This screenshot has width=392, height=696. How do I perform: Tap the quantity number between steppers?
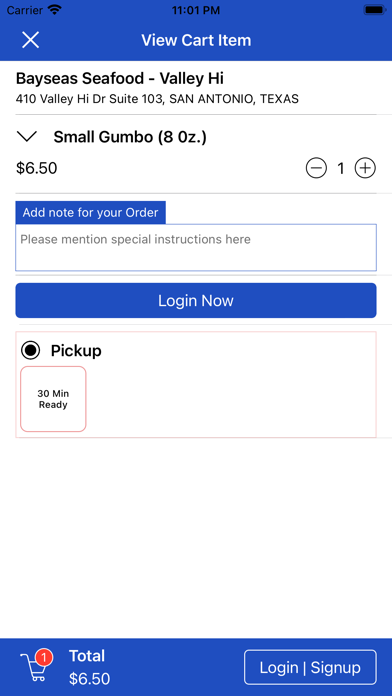341,168
